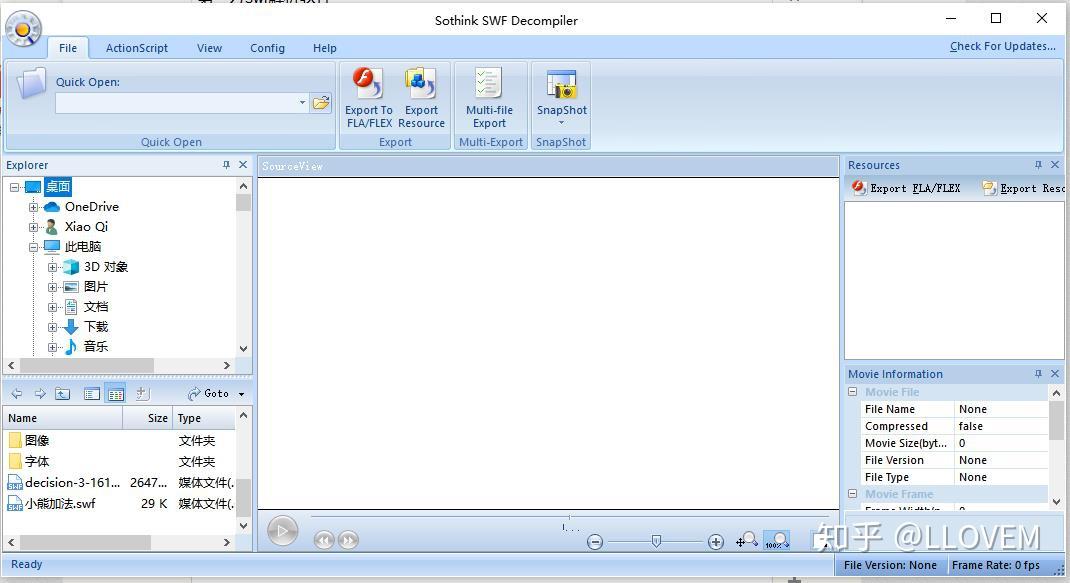This screenshot has width=1070, height=583.
Task: Click Export To FLA/FLEX ribbon button
Action: click(368, 98)
